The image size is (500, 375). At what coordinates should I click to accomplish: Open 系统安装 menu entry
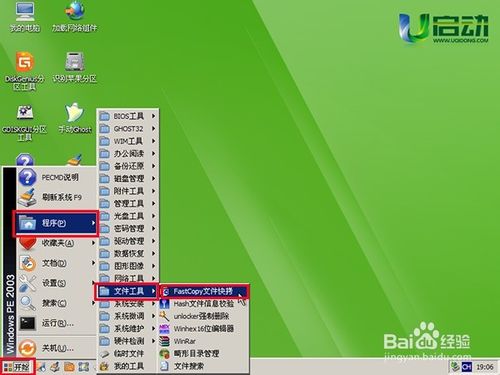click(128, 304)
